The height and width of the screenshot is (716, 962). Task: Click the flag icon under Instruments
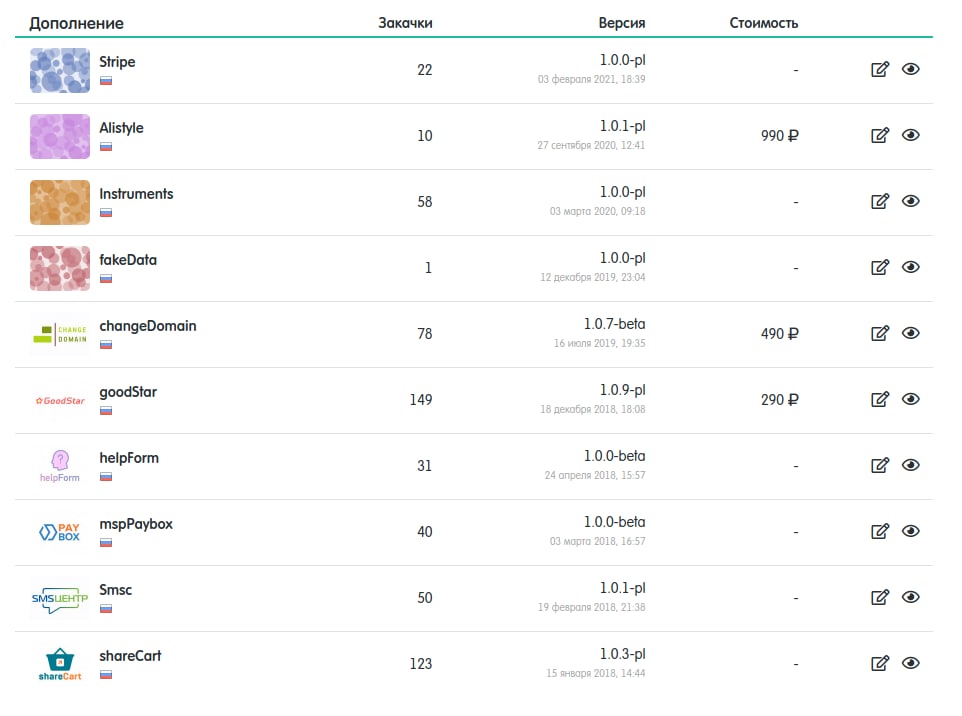[x=106, y=213]
